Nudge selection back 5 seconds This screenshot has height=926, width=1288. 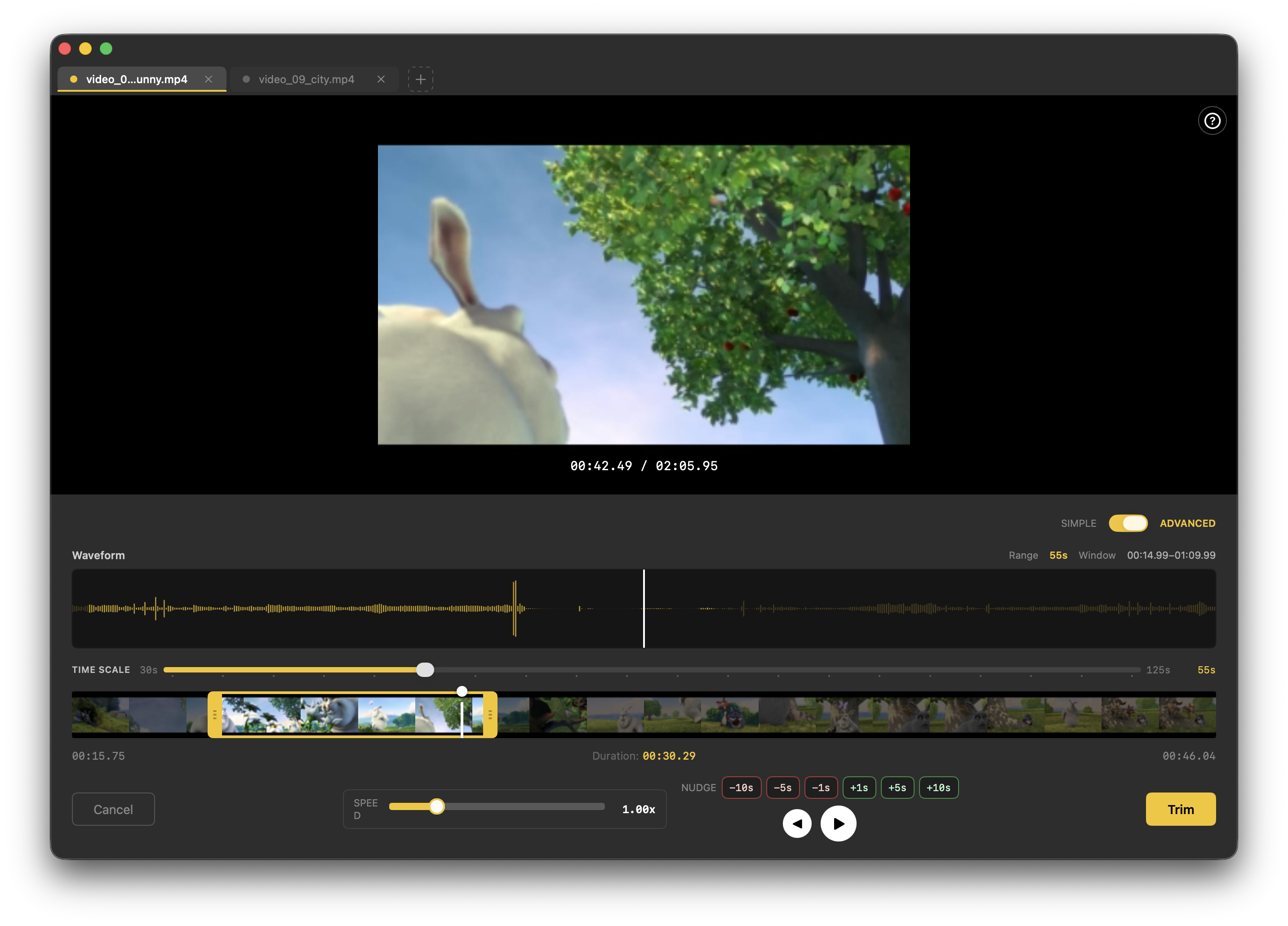(782, 788)
